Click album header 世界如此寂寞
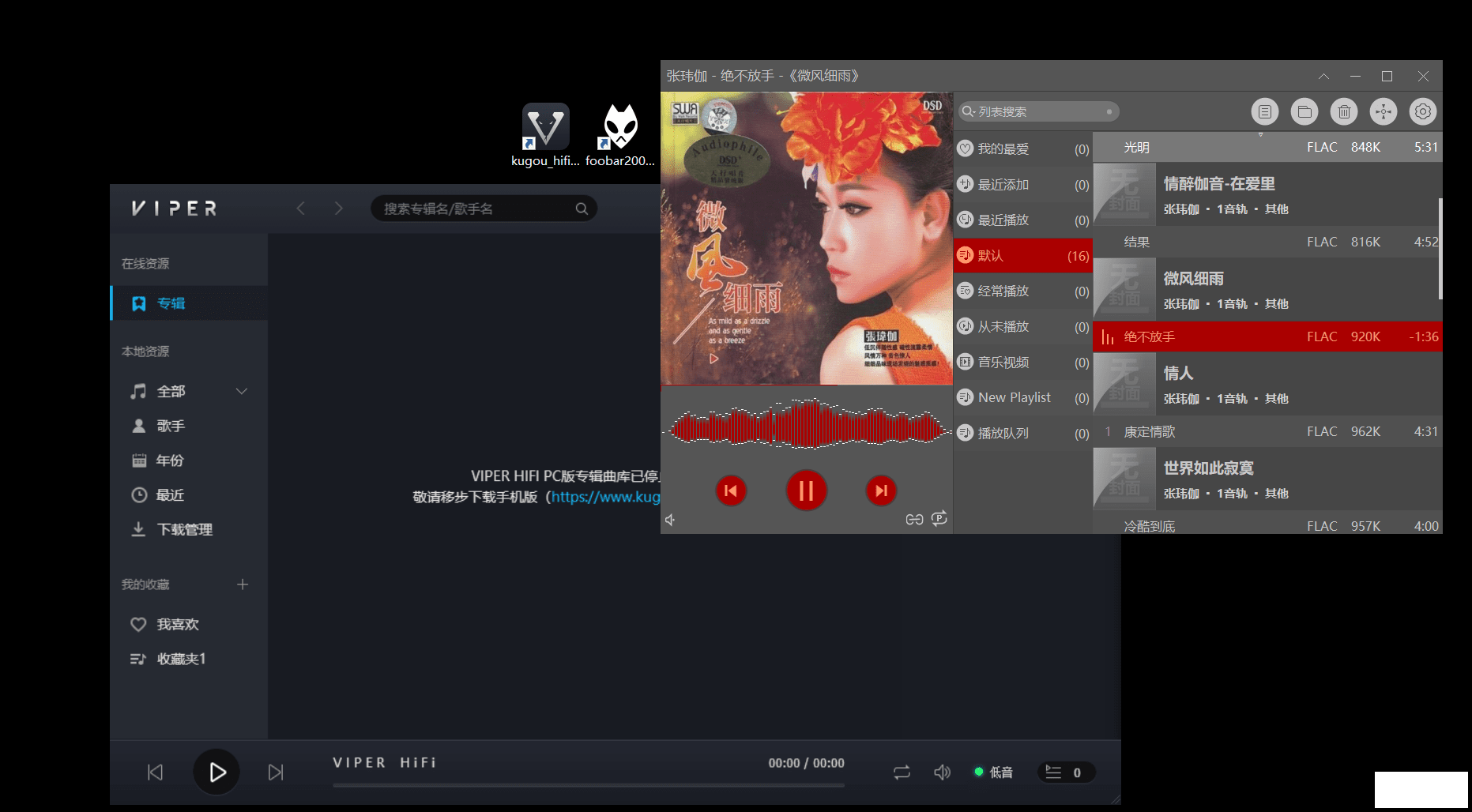This screenshot has width=1472, height=812. (x=1267, y=479)
